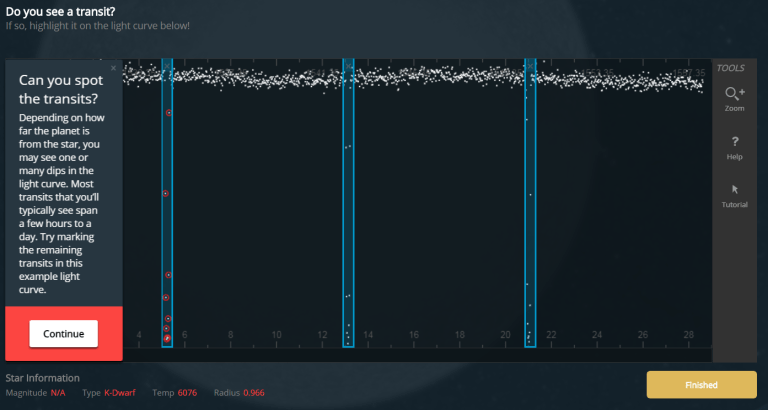Start the Tutorial from tools panel
Image resolution: width=768 pixels, height=410 pixels.
pyautogui.click(x=734, y=194)
